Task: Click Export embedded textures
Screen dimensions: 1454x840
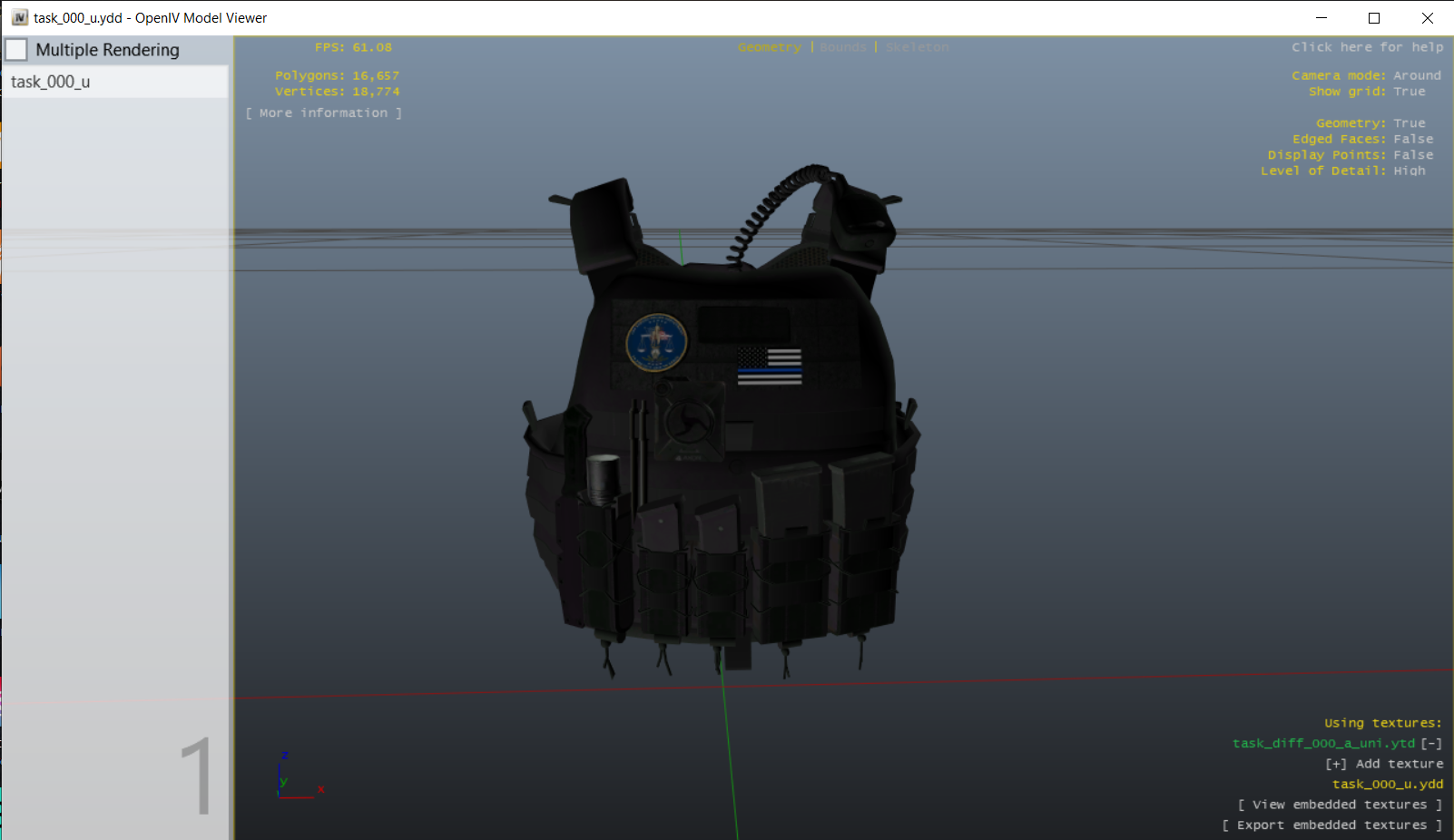Action: pos(1331,825)
